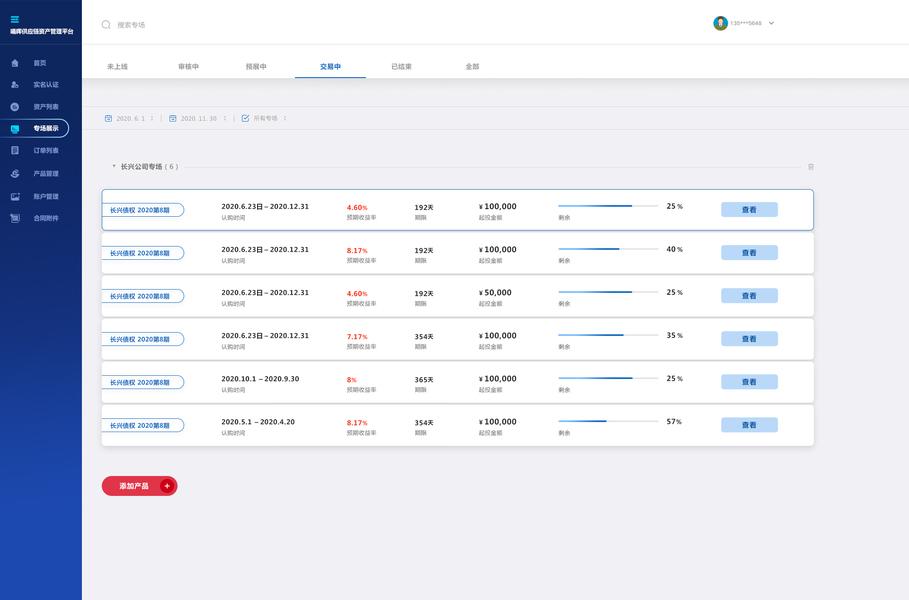Viewport: 909px width, 600px height.
Task: Click the search magnifier icon
Action: (106, 24)
